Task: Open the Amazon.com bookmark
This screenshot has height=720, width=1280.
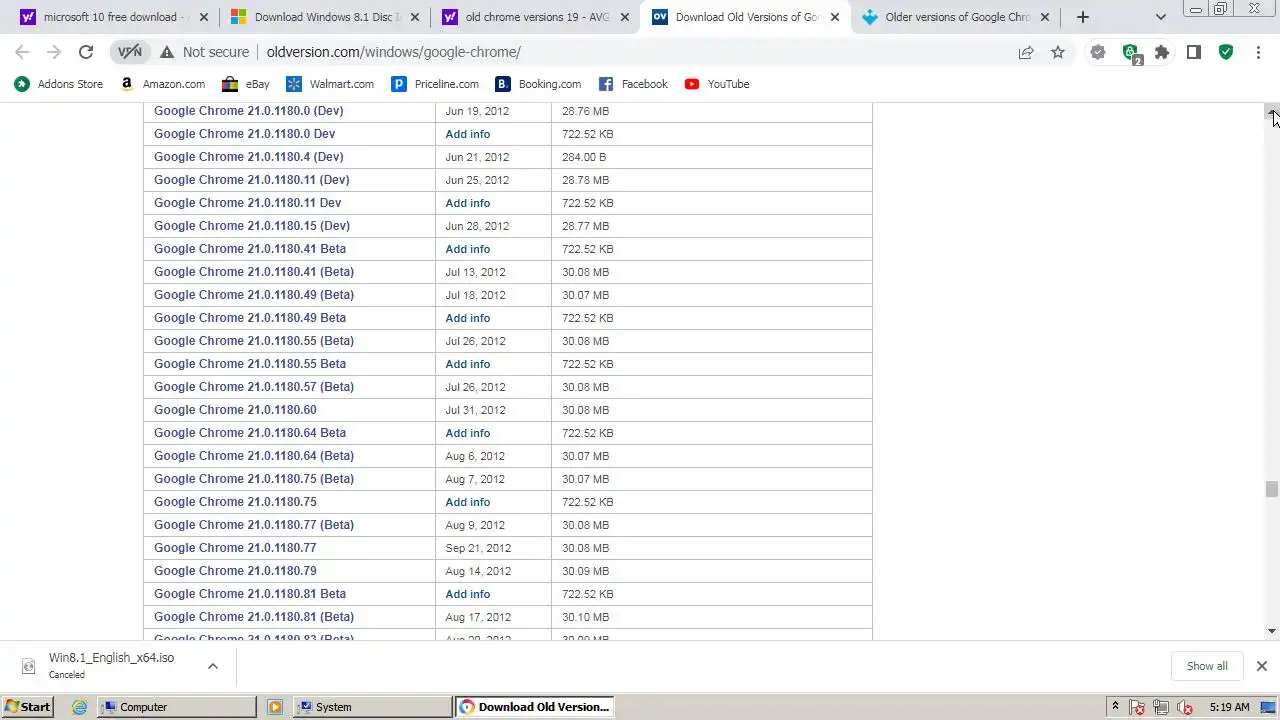Action: coord(163,84)
